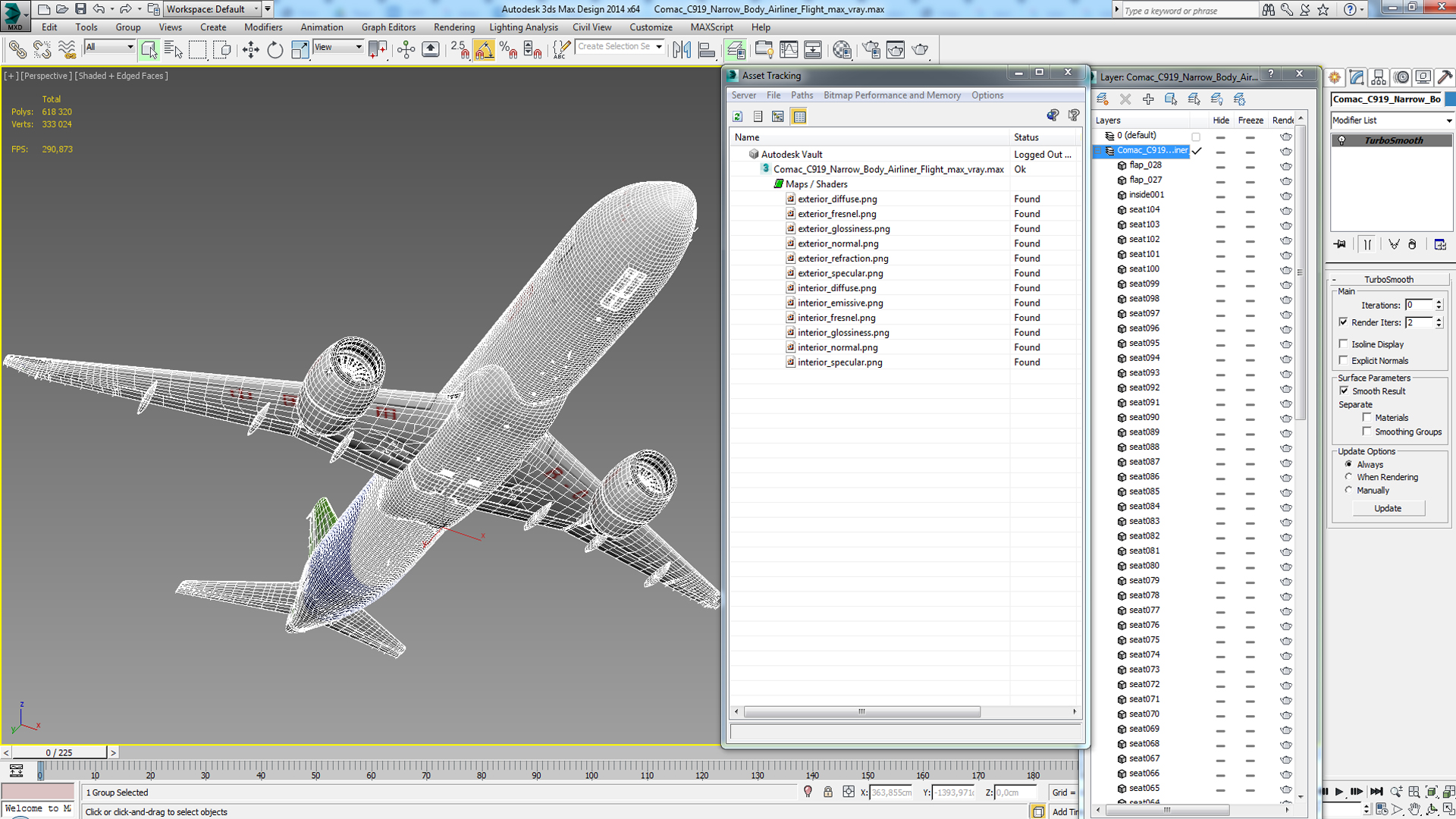The width and height of the screenshot is (1456, 819).
Task: Click the Perspective viewport label
Action: (x=46, y=76)
